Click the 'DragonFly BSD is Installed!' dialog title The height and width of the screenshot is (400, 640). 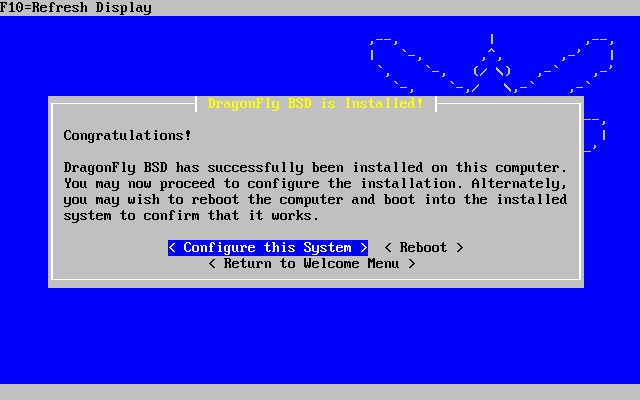pyautogui.click(x=315, y=103)
